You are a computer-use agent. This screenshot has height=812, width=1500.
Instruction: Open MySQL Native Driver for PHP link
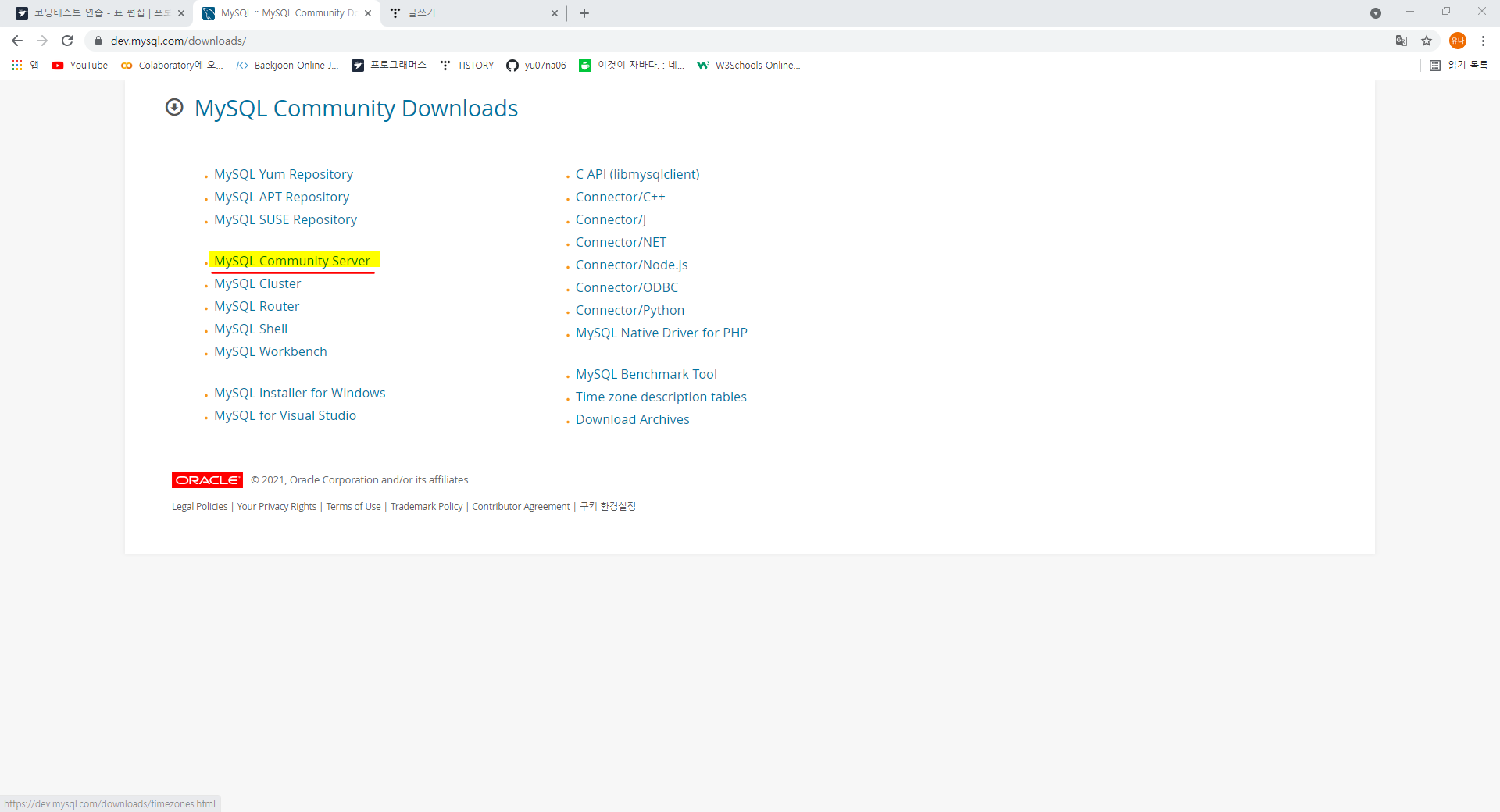(662, 333)
